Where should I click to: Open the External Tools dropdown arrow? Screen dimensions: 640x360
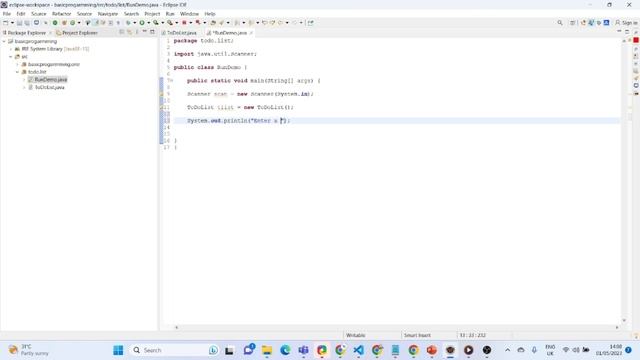click(176, 23)
